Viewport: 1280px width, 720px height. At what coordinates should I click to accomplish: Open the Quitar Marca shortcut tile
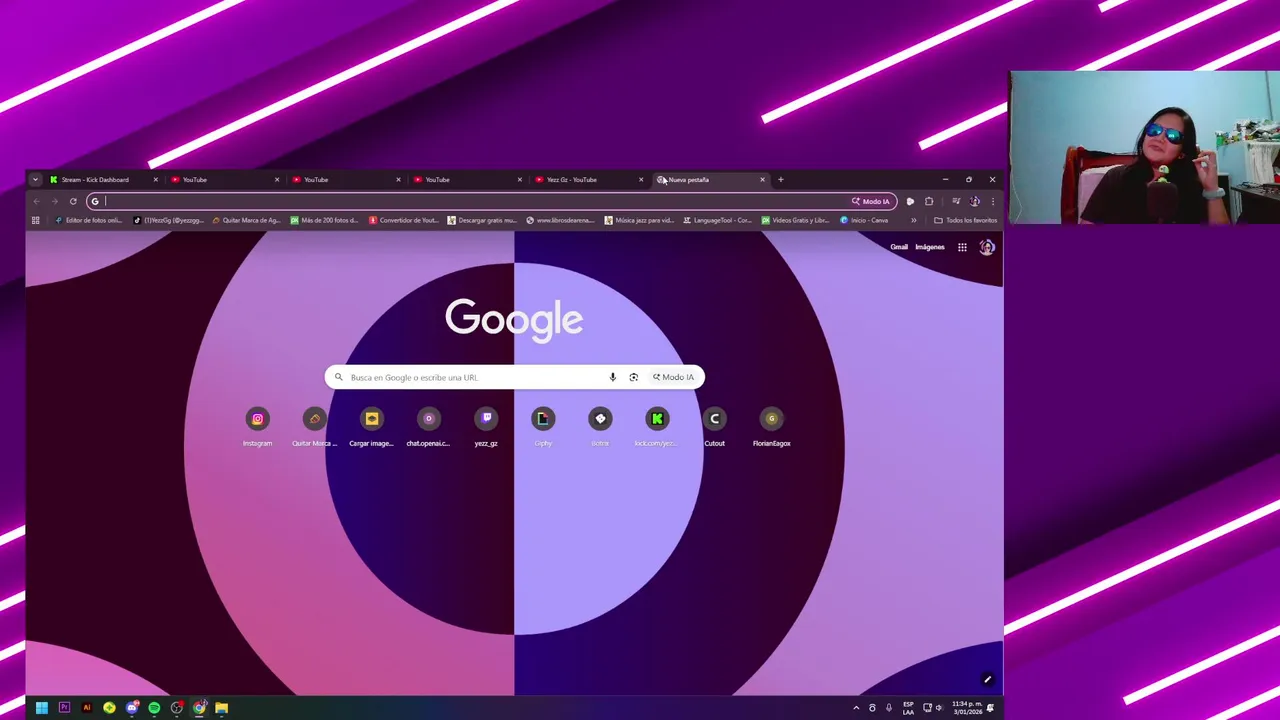click(x=314, y=427)
